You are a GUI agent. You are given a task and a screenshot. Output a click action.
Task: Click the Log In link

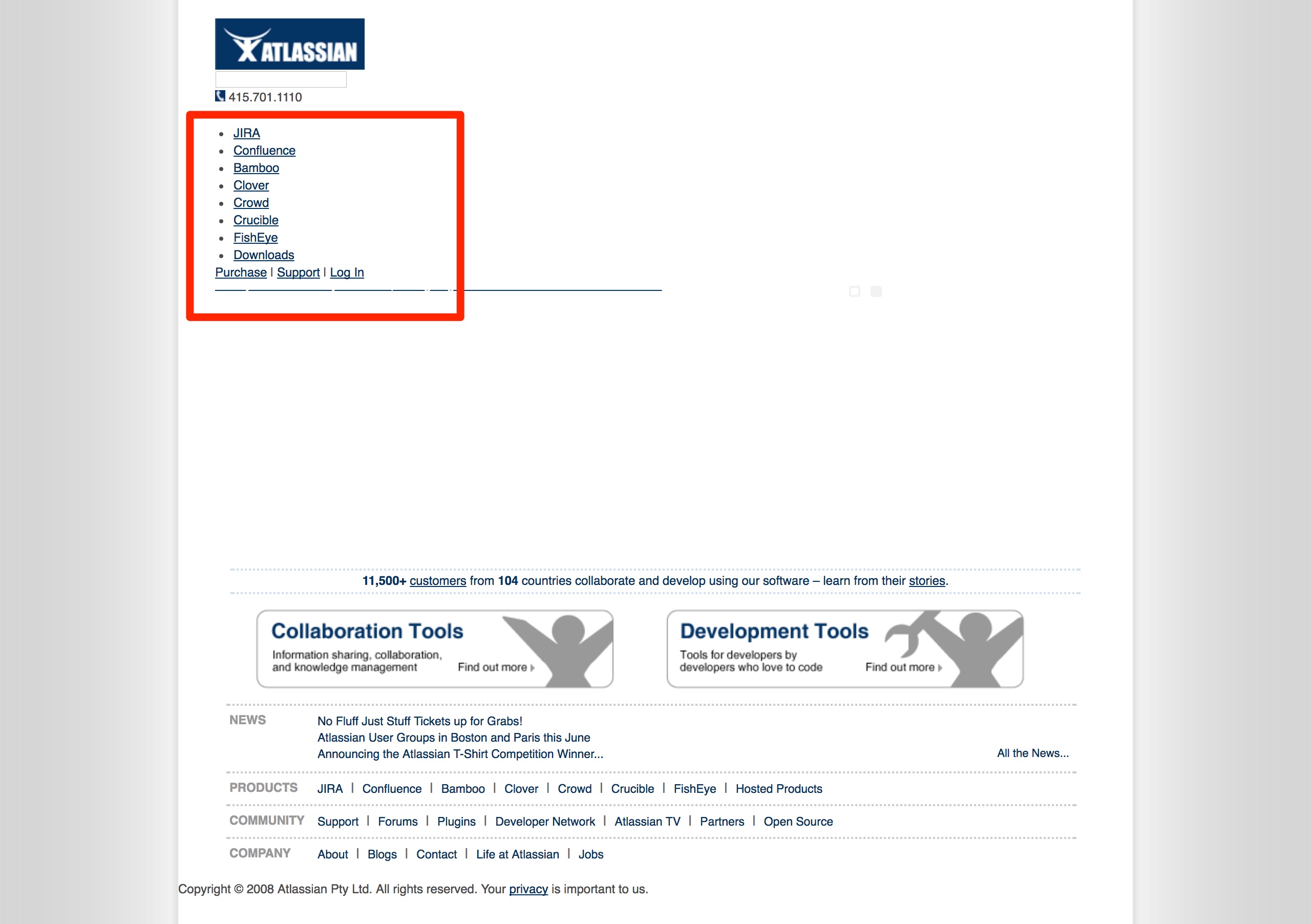click(x=347, y=272)
